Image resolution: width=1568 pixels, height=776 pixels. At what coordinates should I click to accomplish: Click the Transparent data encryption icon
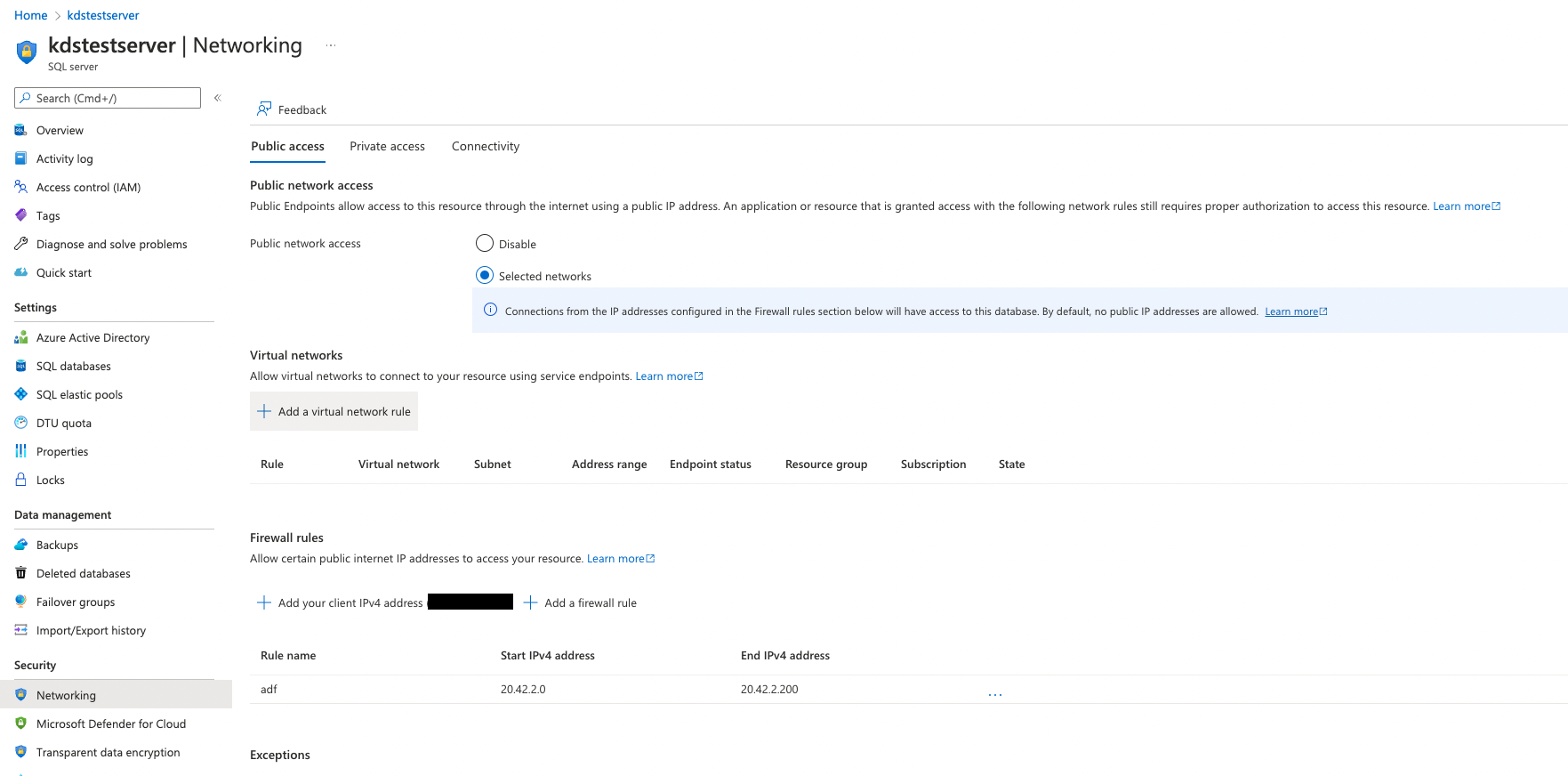click(x=20, y=752)
